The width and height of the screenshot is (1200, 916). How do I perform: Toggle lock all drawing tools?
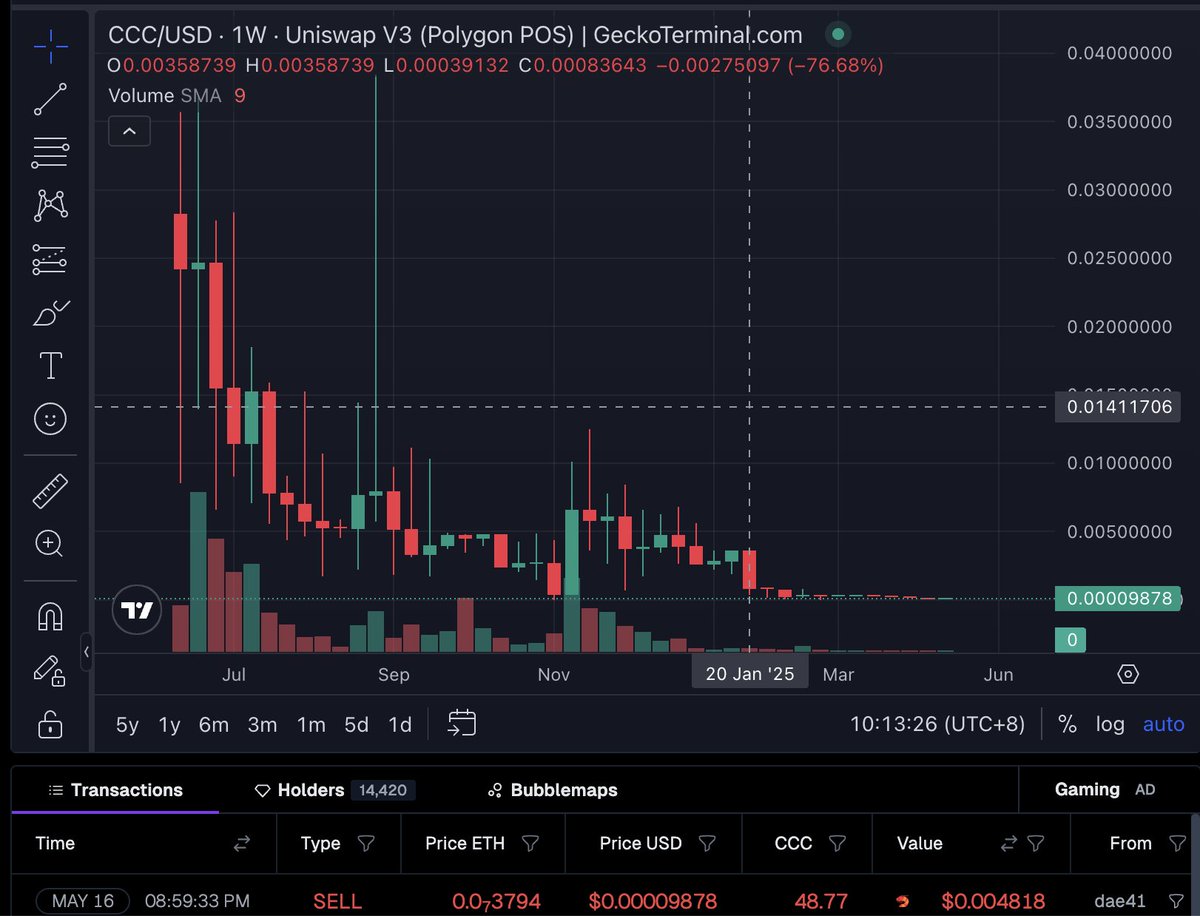click(x=50, y=724)
